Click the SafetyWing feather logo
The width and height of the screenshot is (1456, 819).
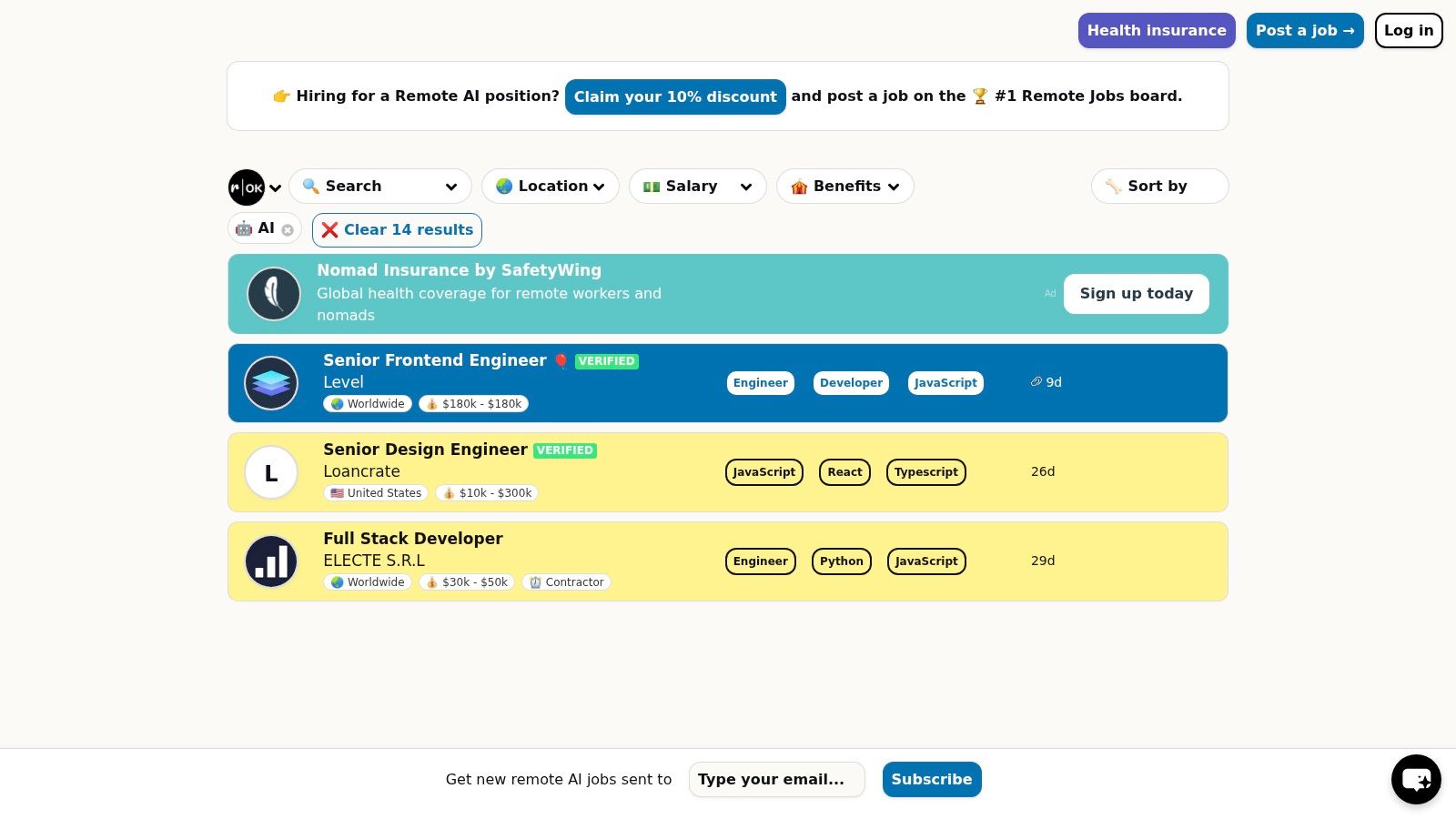click(274, 293)
